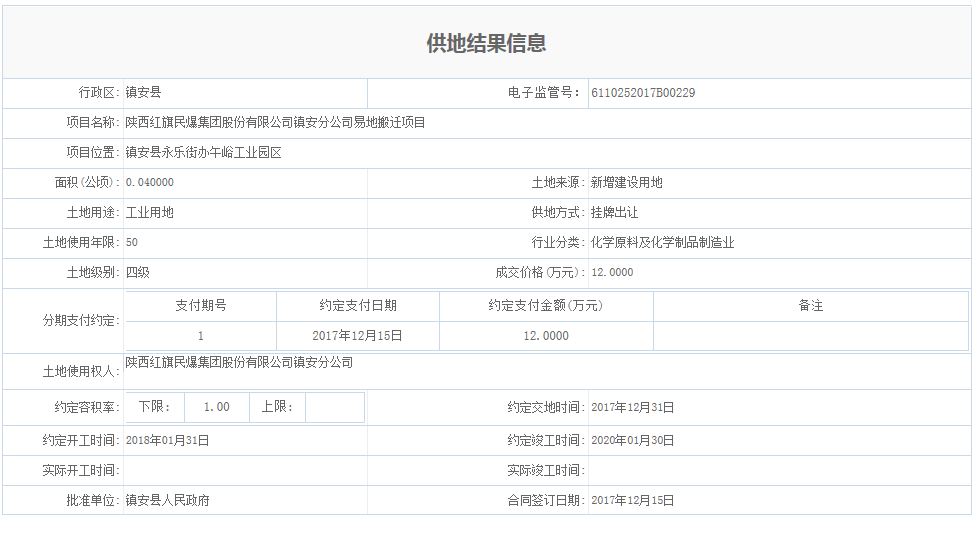This screenshot has height=540, width=980.
Task: Click the industry category 化学原料及化学制品制造业
Action: 662,242
